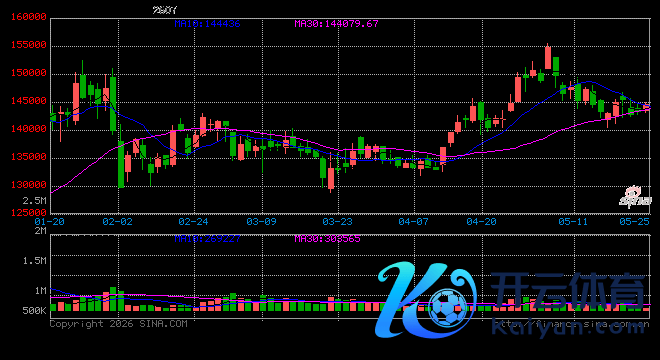Screen dimensions: 660x360
Task: Click the 150000 price axis label
Action: click(28, 73)
